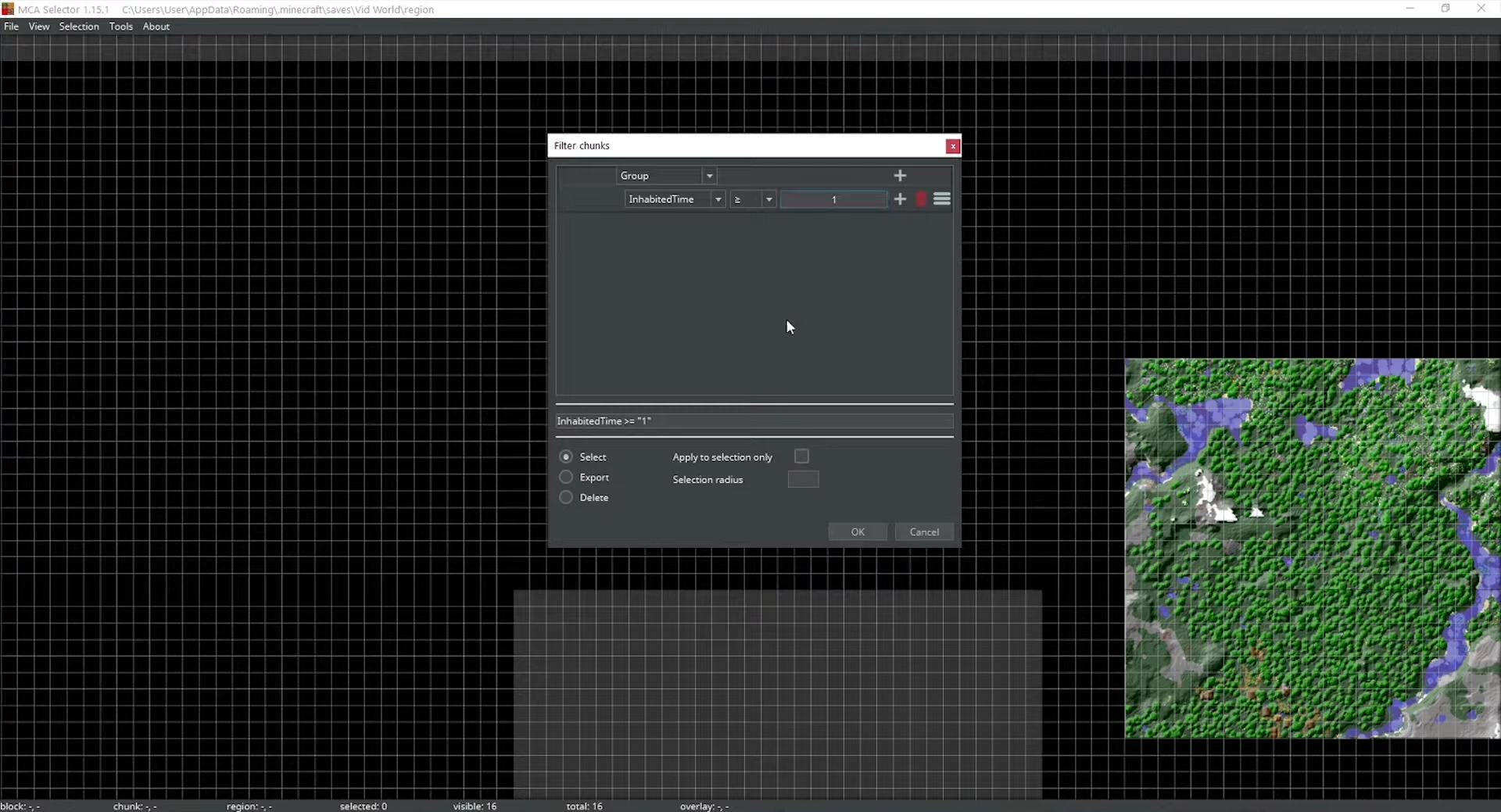Click the MCA Selector app icon in title bar

(x=8, y=9)
